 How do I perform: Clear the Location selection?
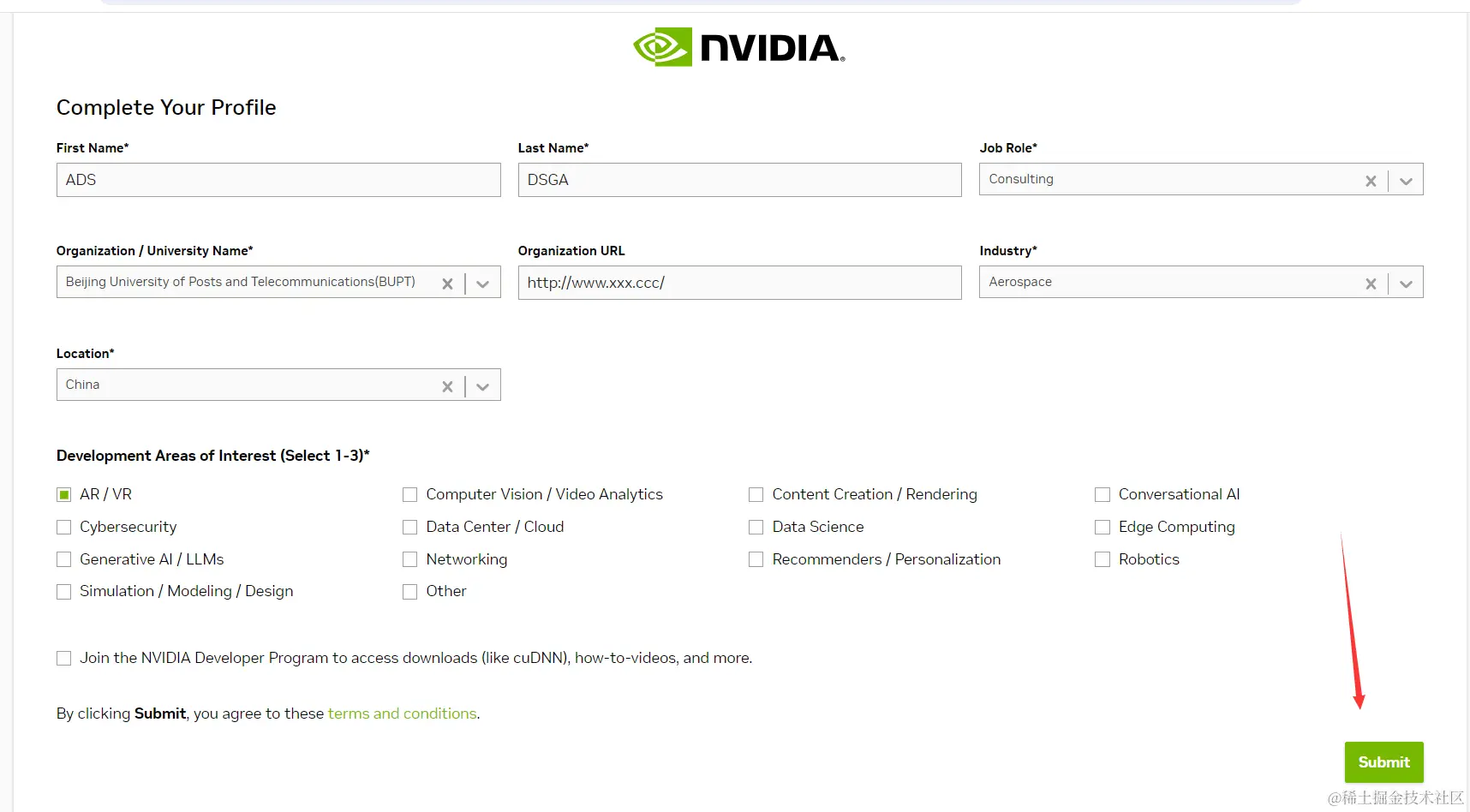coord(447,386)
